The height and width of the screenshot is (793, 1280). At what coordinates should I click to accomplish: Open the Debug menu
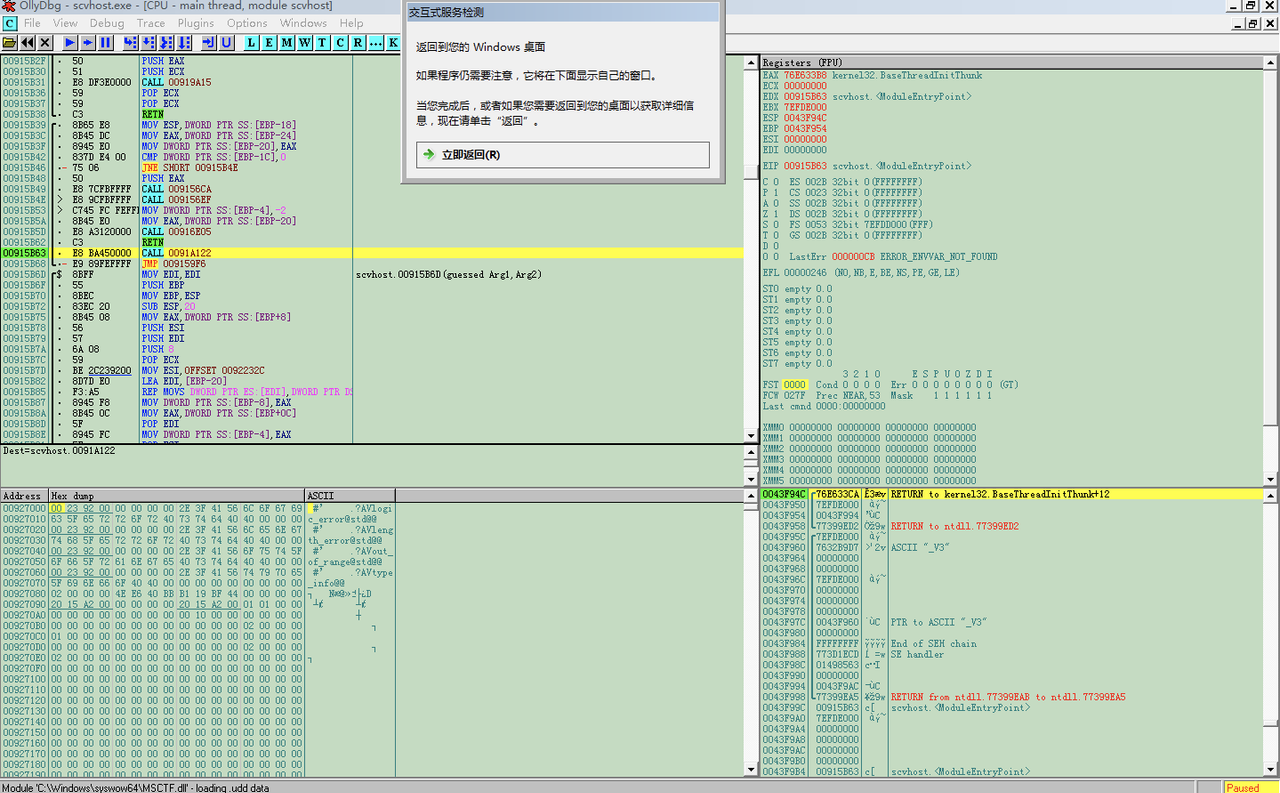[x=107, y=23]
